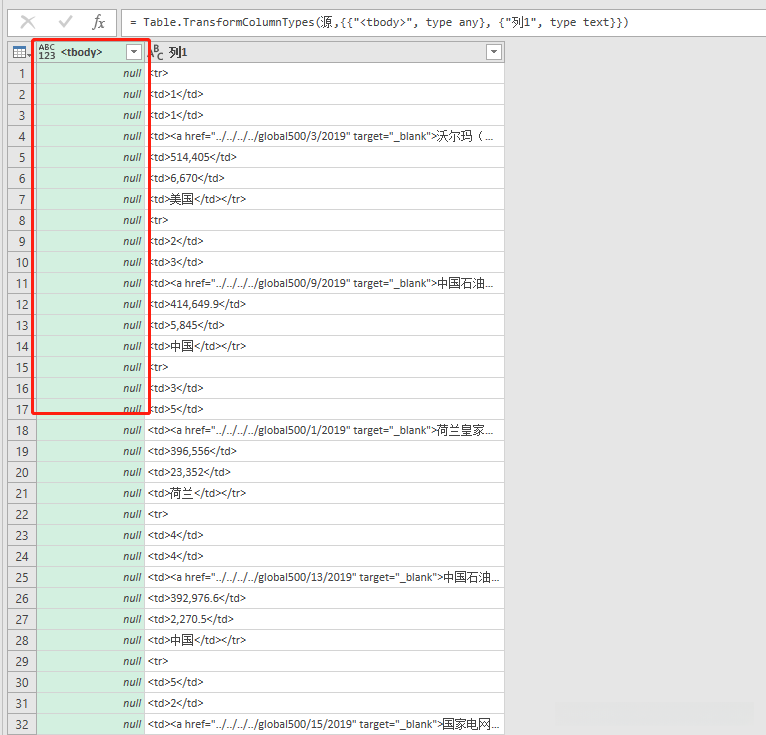Select row number 8
The width and height of the screenshot is (766, 735).
(x=22, y=220)
